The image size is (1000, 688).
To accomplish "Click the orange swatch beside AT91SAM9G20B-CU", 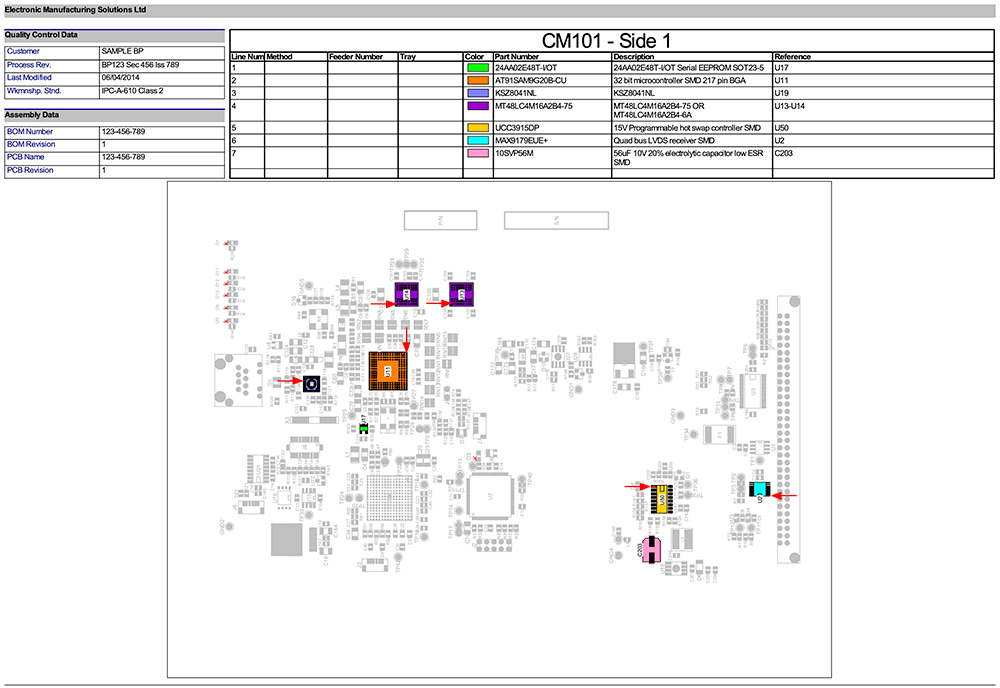I will [477, 80].
